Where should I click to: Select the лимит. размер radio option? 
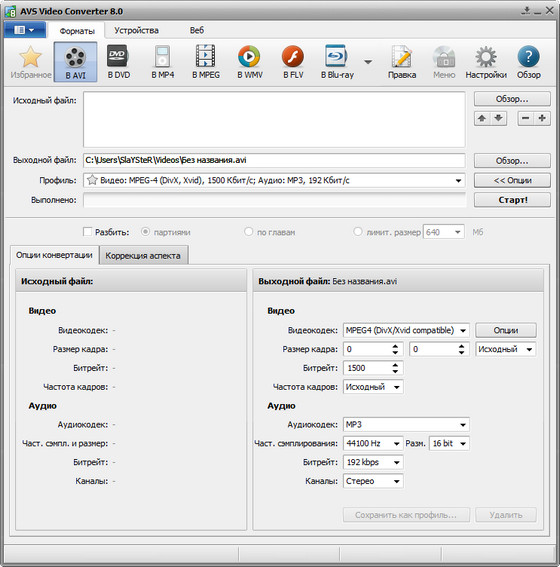click(358, 231)
